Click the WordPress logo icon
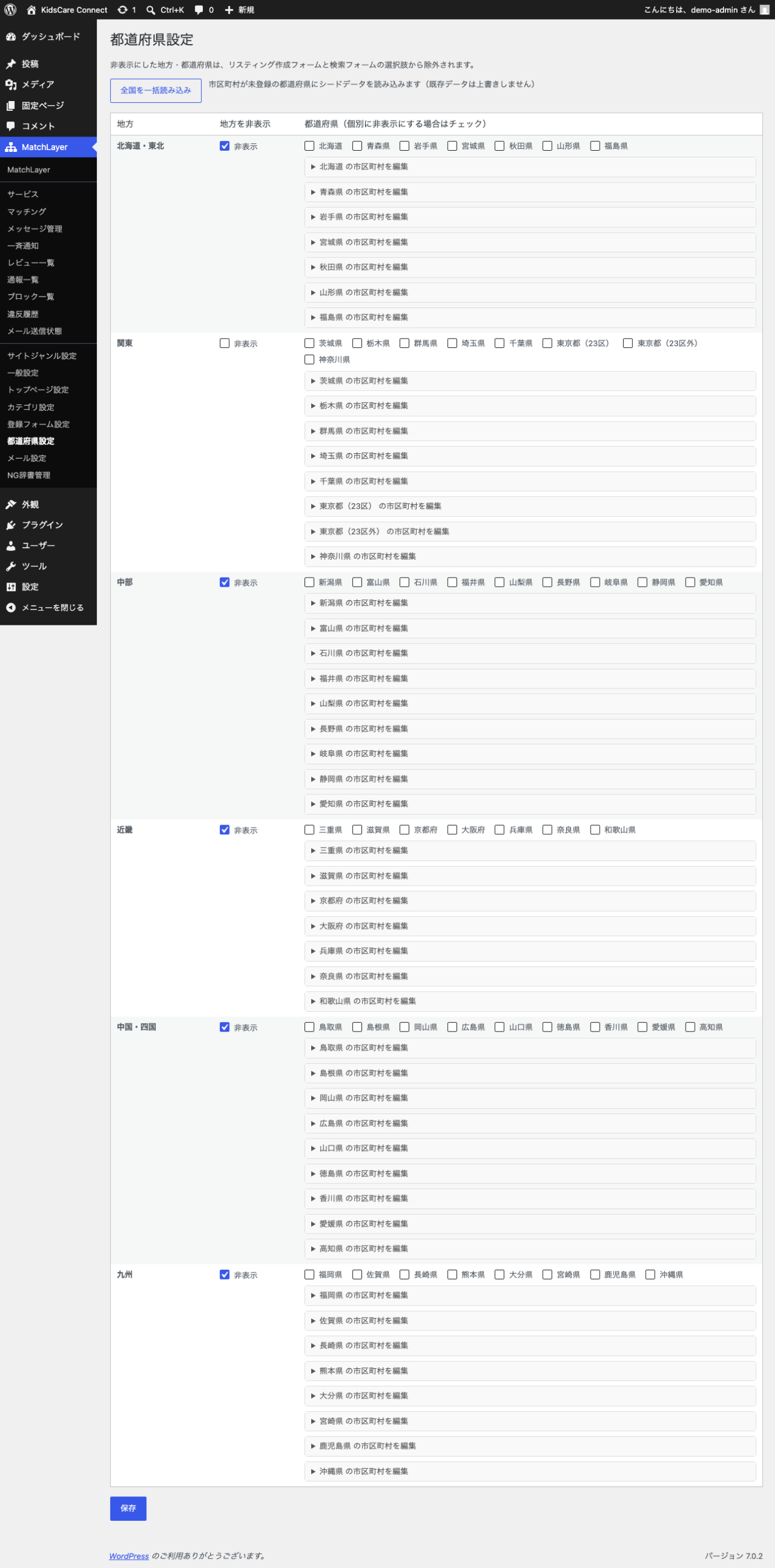Image resolution: width=775 pixels, height=1568 pixels. [x=10, y=10]
